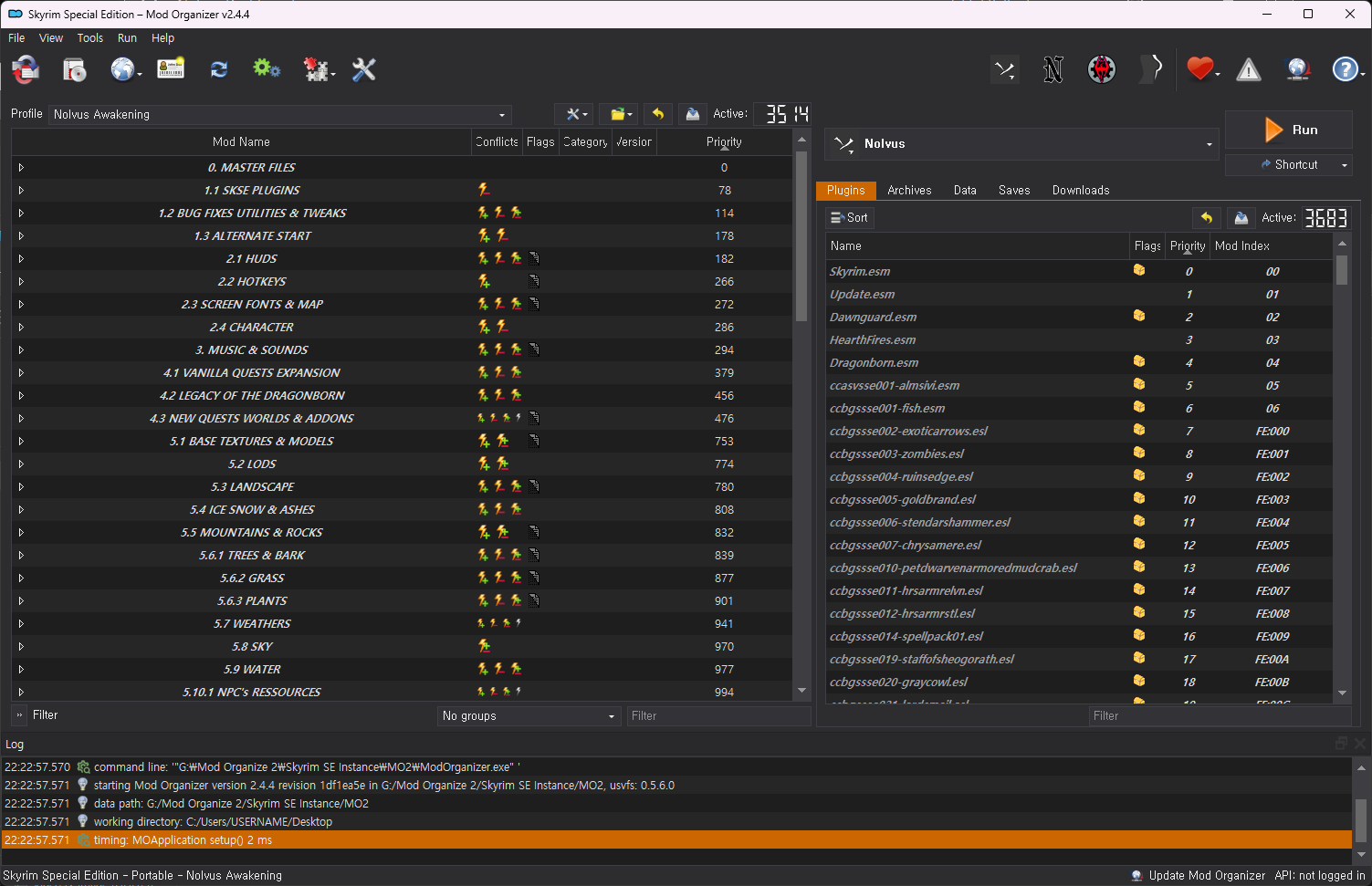
Task: Open the Profiles card icon
Action: (x=171, y=68)
